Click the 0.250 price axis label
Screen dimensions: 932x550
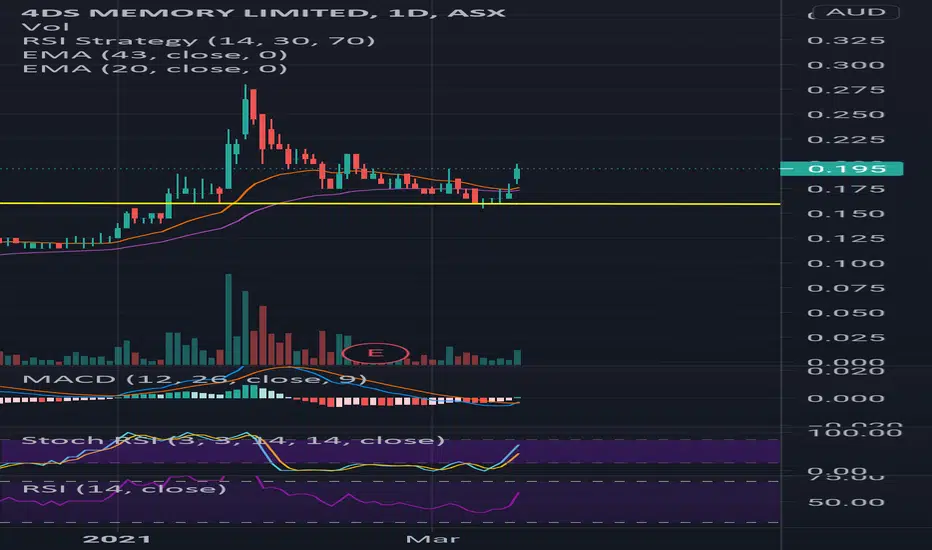846,115
